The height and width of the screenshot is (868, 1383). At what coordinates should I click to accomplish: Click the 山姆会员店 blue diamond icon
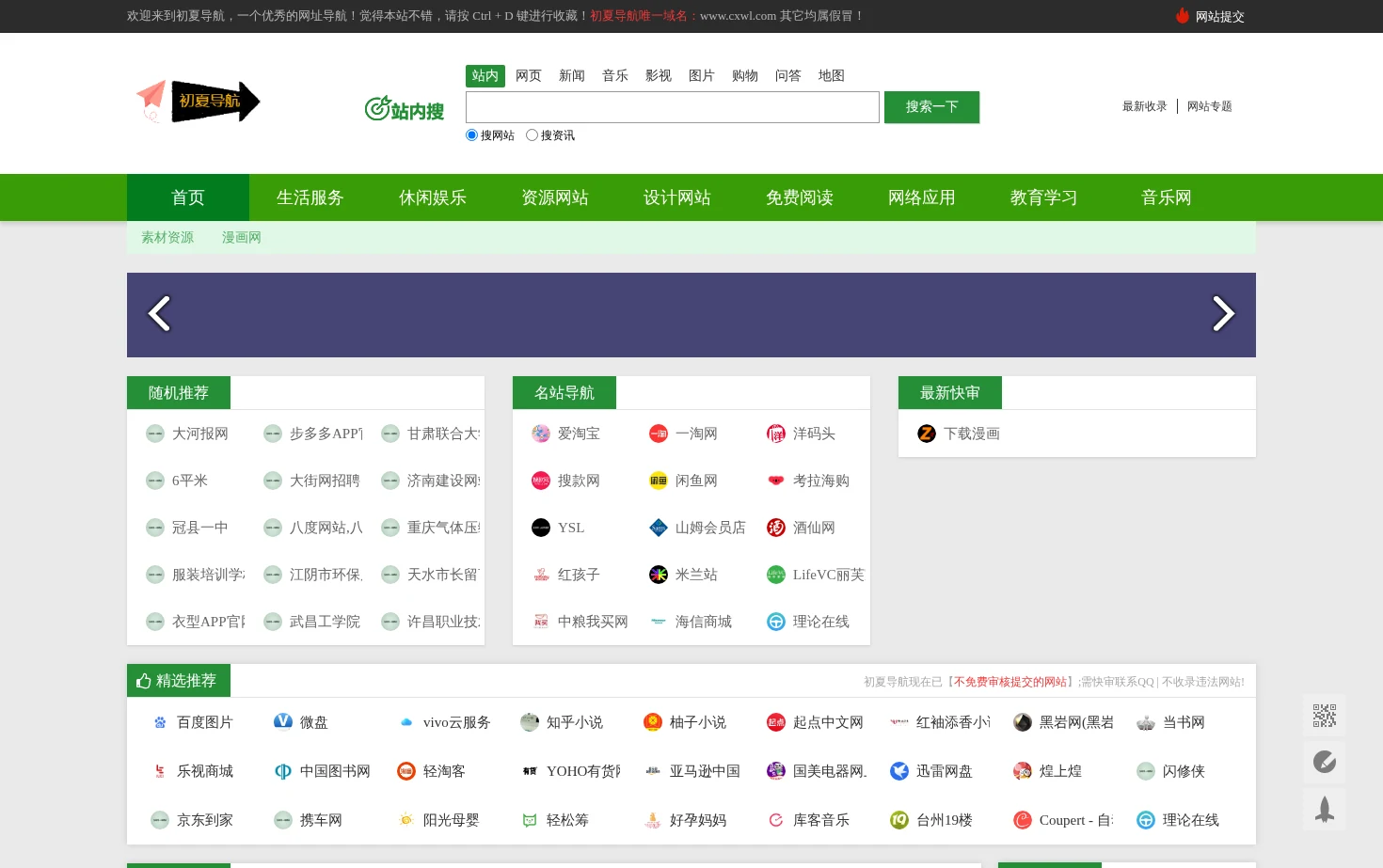tap(659, 528)
